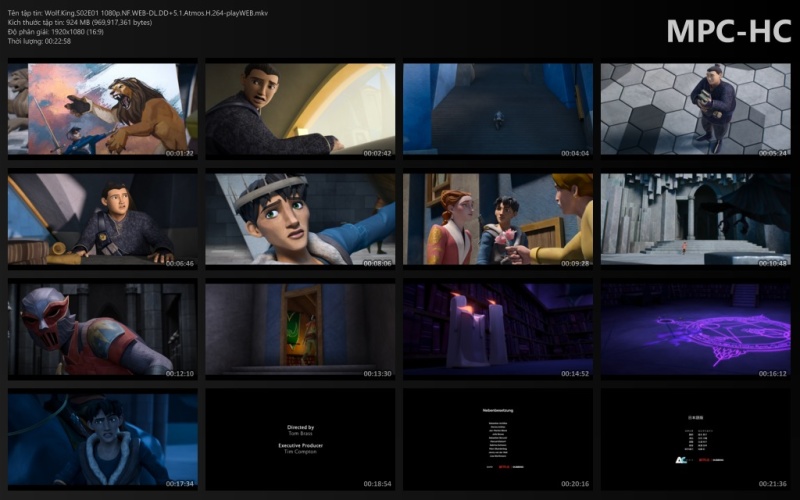Select the lion painting thumbnail at 00:01:22

click(x=103, y=109)
